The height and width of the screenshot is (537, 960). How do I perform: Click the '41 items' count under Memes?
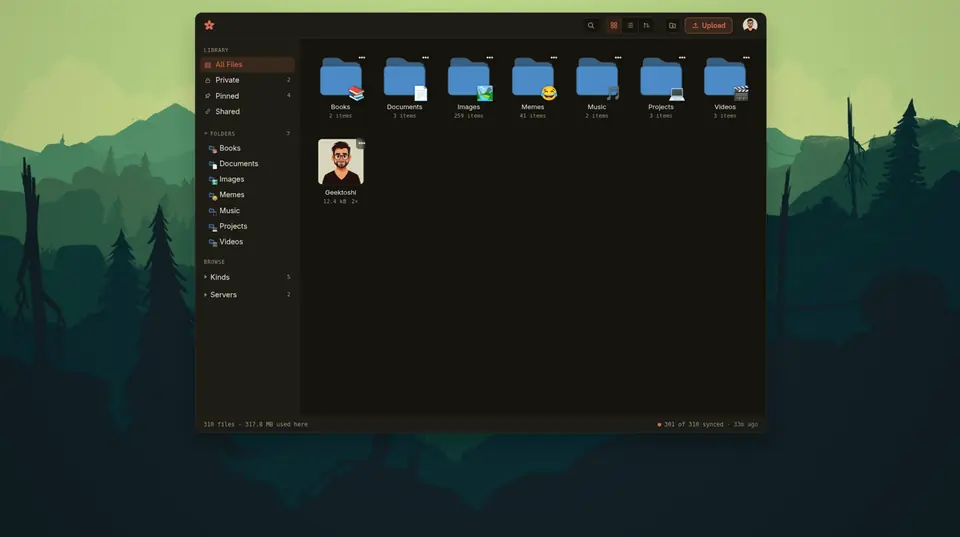(533, 116)
